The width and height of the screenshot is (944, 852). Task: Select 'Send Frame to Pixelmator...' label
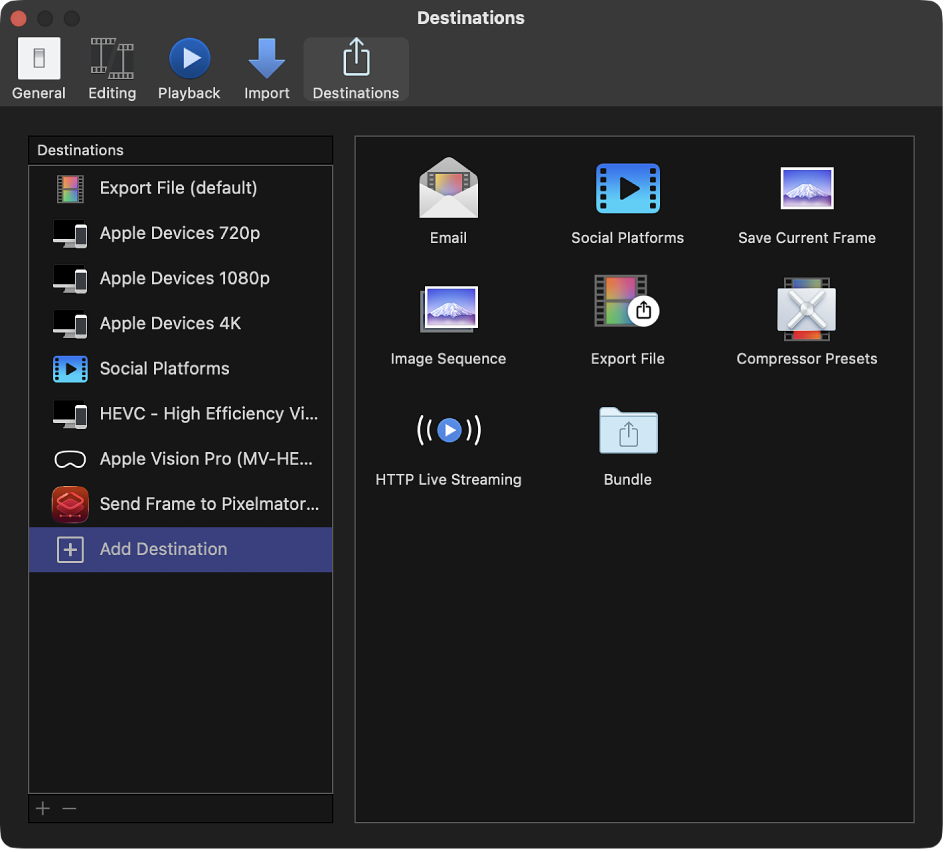(x=210, y=504)
